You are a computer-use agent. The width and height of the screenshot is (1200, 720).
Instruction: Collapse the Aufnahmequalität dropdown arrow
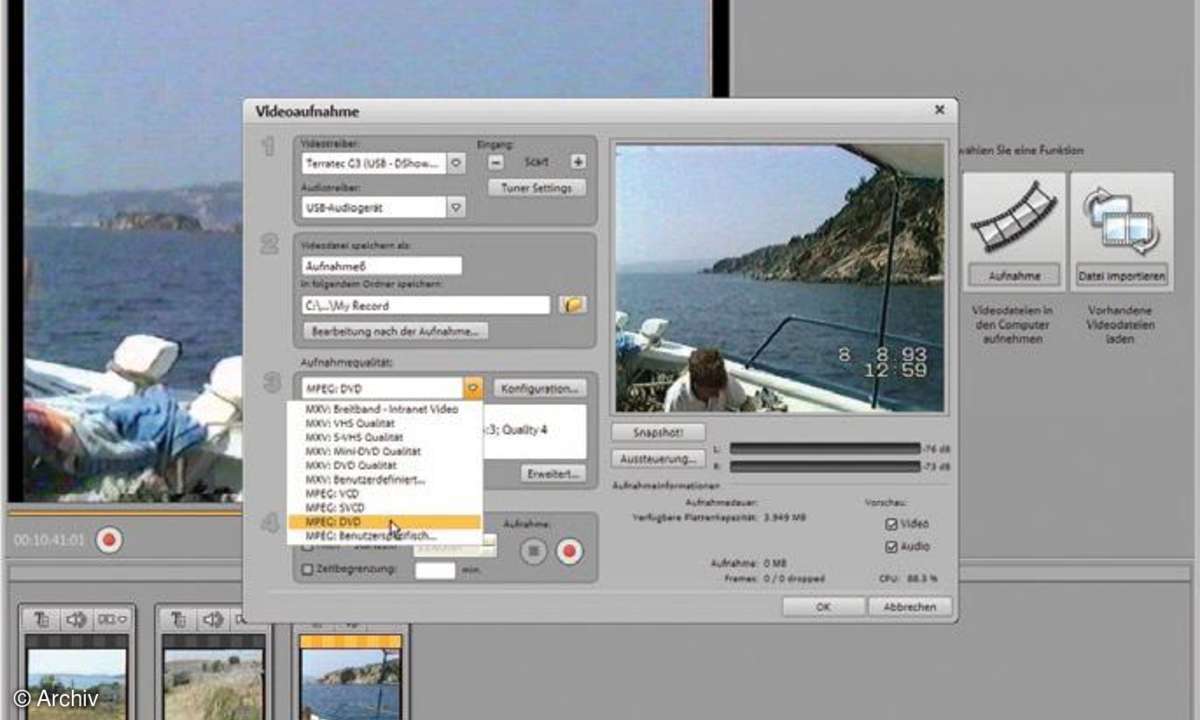pos(474,388)
